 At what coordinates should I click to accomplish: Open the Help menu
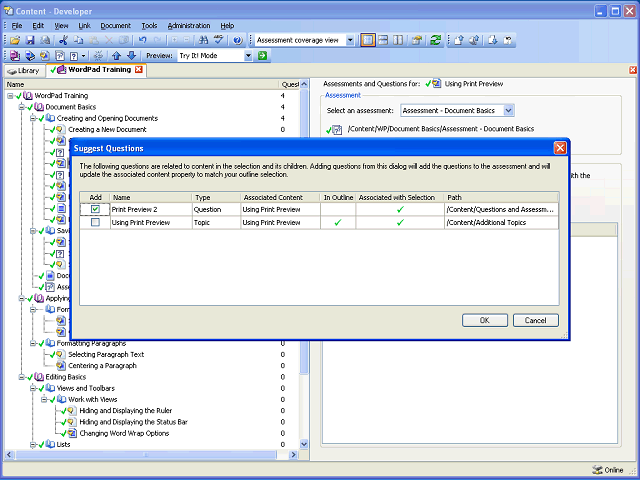coord(227,25)
